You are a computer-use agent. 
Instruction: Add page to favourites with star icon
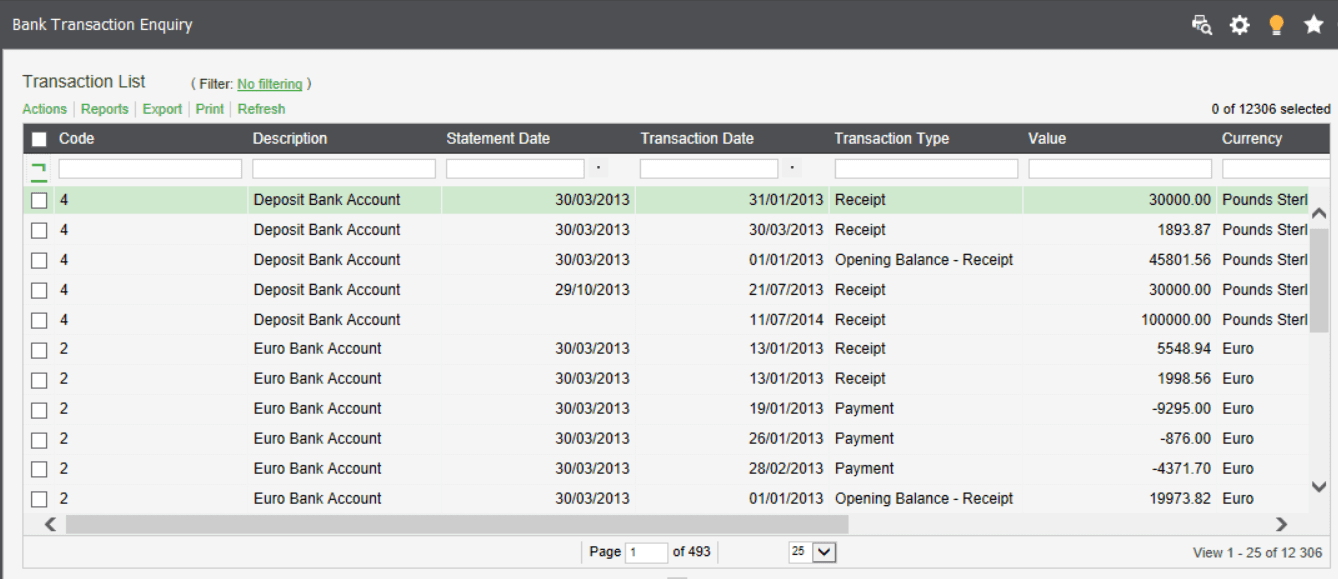click(x=1314, y=25)
